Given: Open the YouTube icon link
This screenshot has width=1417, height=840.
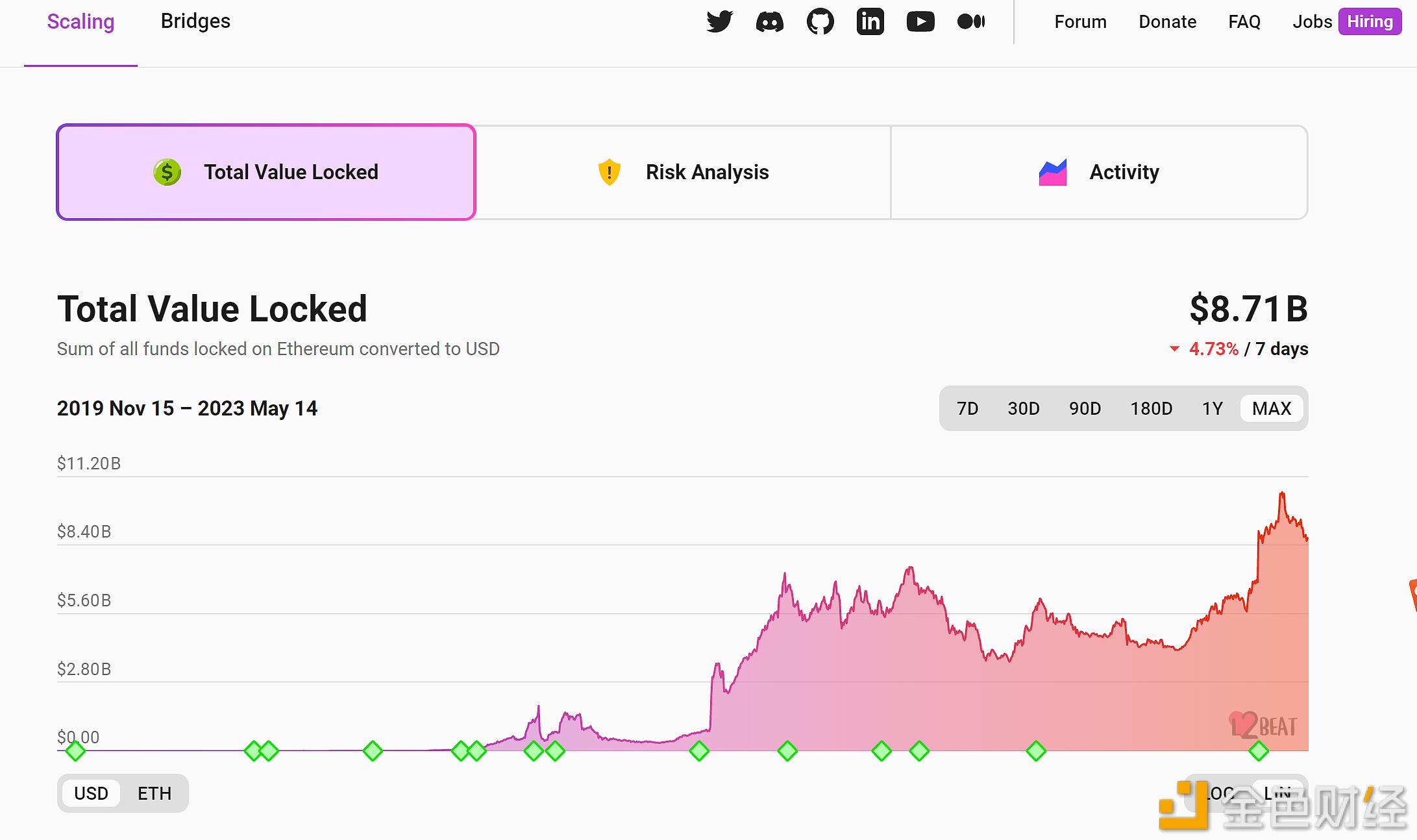Looking at the screenshot, I should [920, 21].
